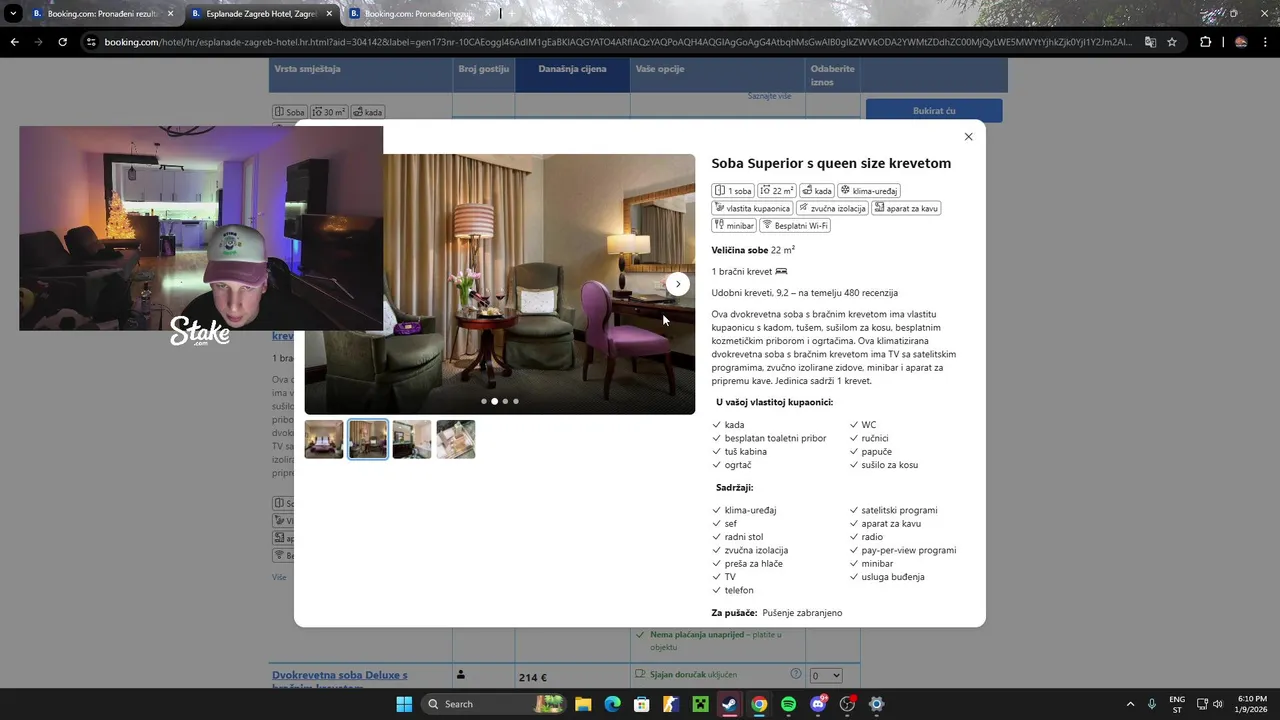Open the clock and calendar
1280x720 pixels.
(1252, 704)
